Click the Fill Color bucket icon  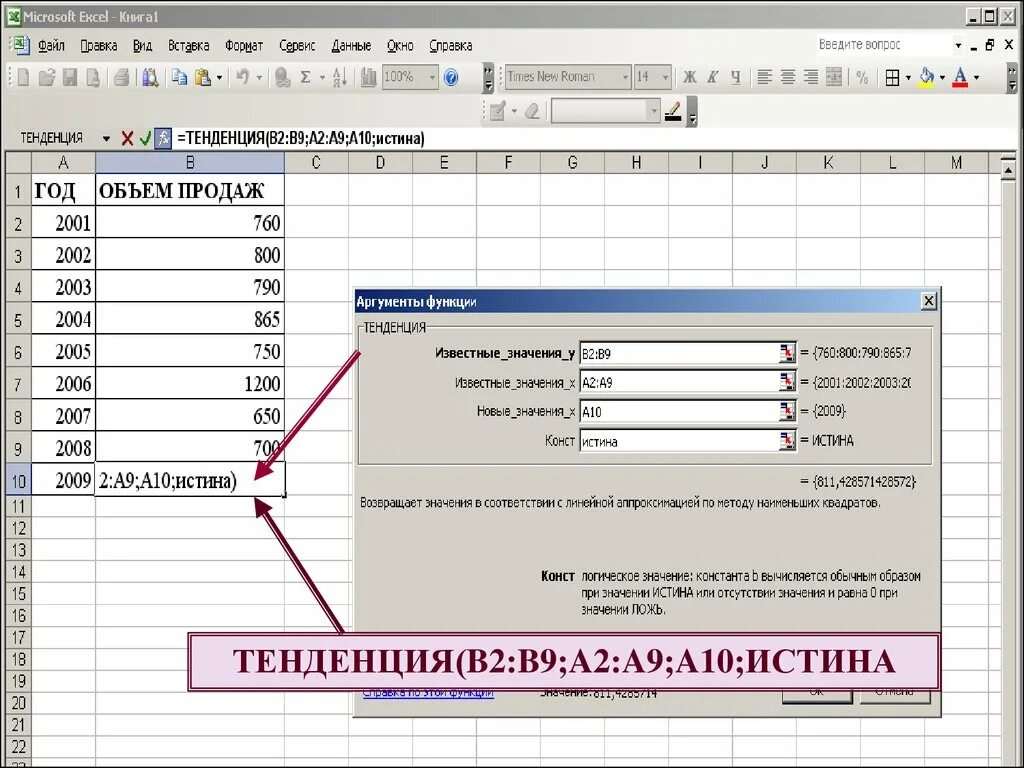point(927,78)
